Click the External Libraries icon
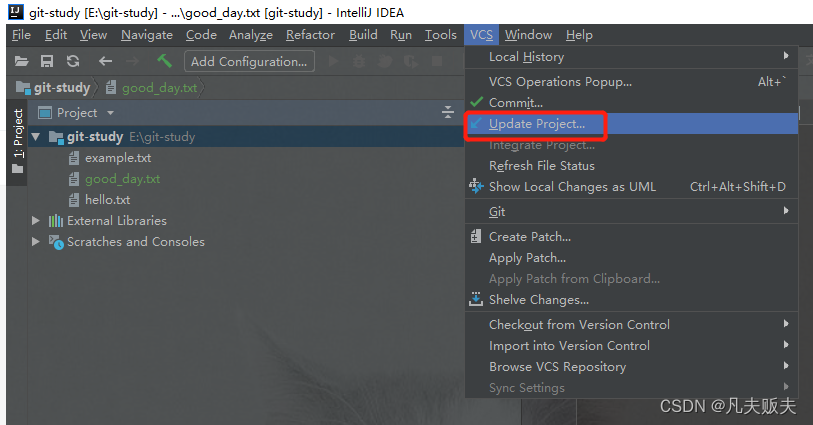 tap(55, 221)
